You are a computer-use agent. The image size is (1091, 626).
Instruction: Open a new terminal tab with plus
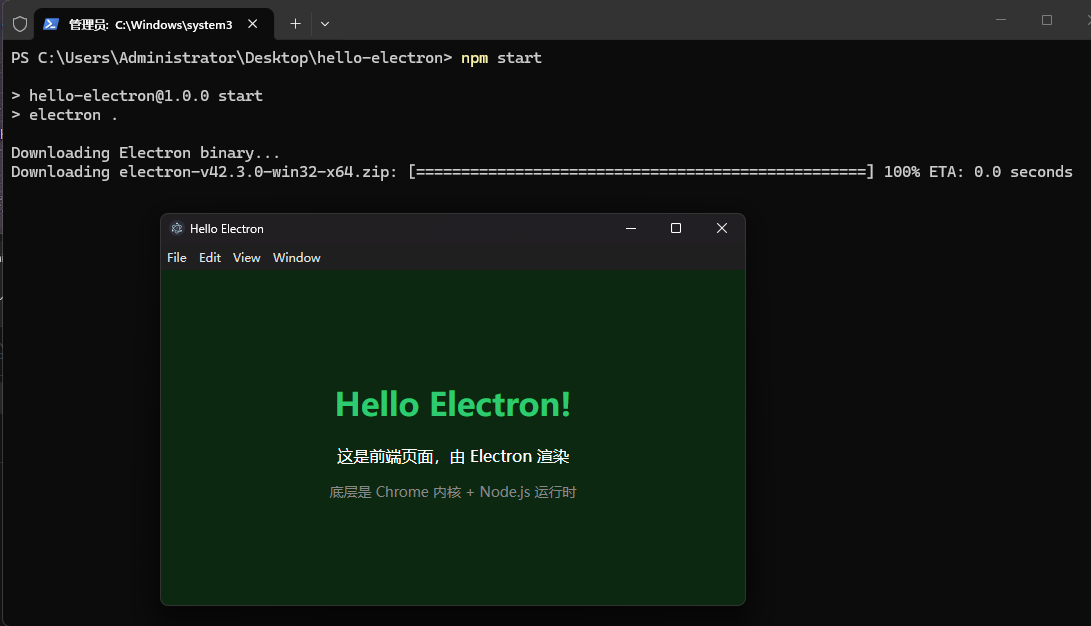[x=295, y=24]
